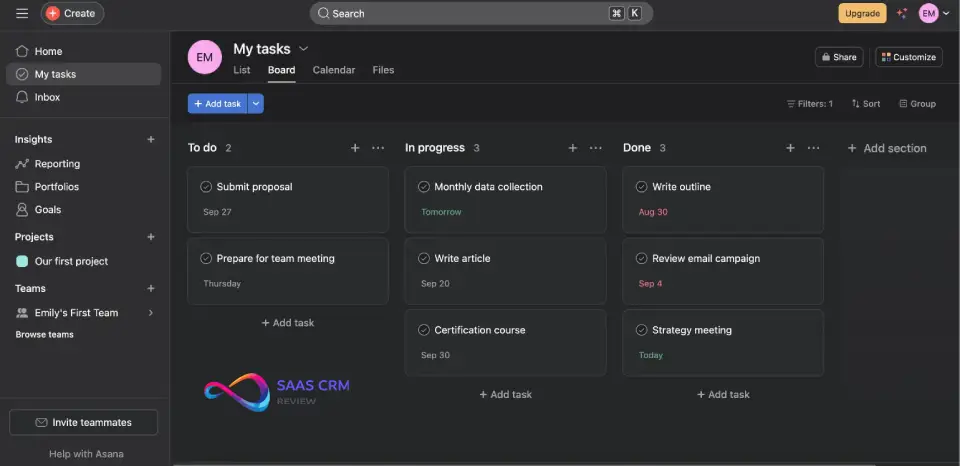The width and height of the screenshot is (960, 466).
Task: Open the Done column three-dot menu
Action: point(813,148)
